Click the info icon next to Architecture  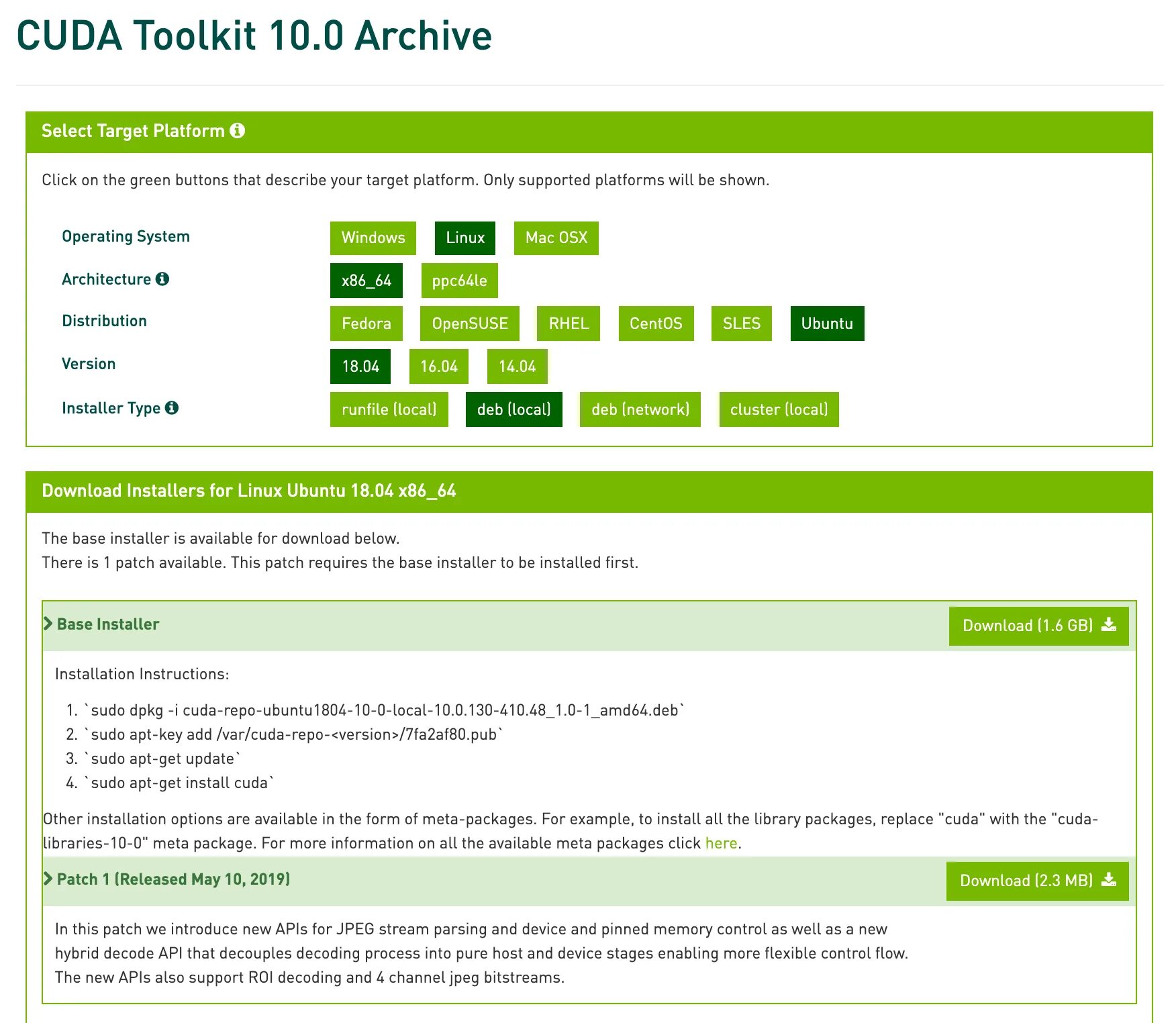click(x=162, y=279)
